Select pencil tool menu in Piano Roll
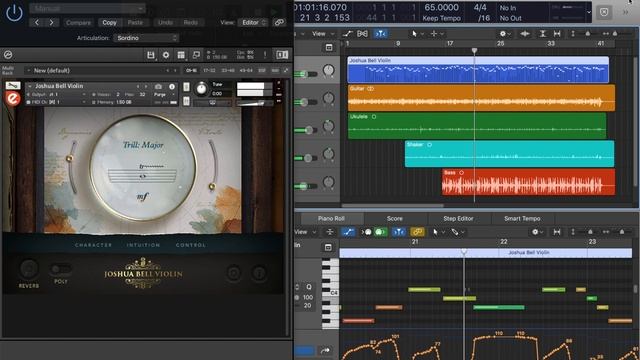This screenshot has height=360, width=640. [458, 232]
